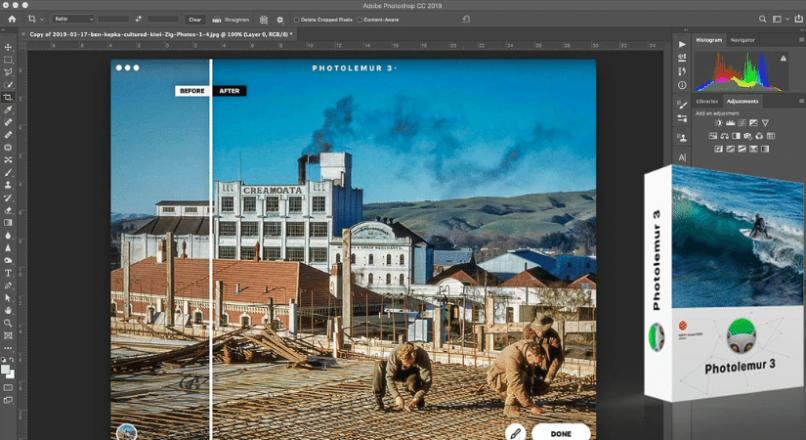
Task: Add a Brightness/Contrast adjustment
Action: pos(719,123)
